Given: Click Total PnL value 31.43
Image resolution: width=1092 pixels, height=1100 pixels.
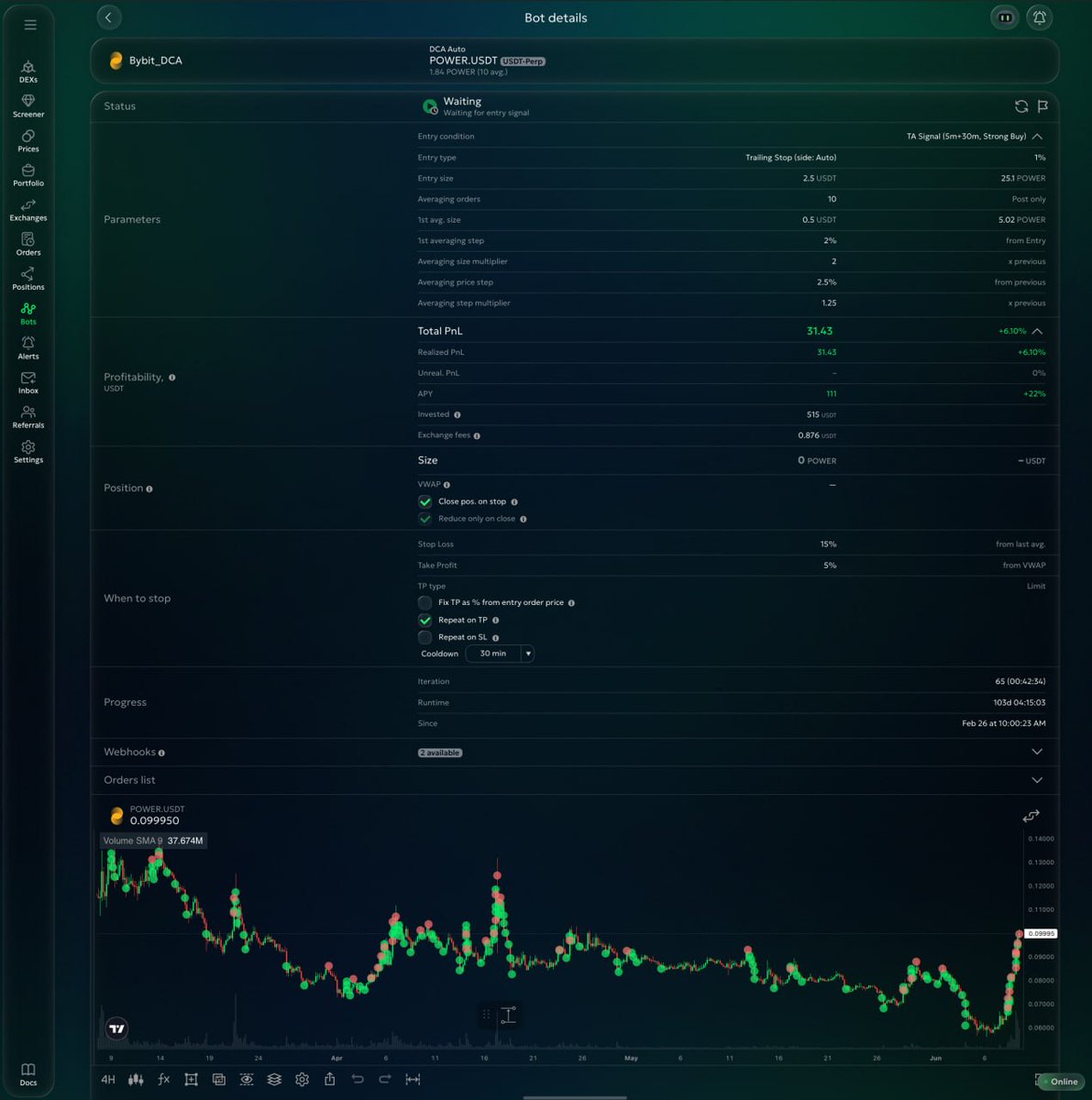Looking at the screenshot, I should point(820,331).
